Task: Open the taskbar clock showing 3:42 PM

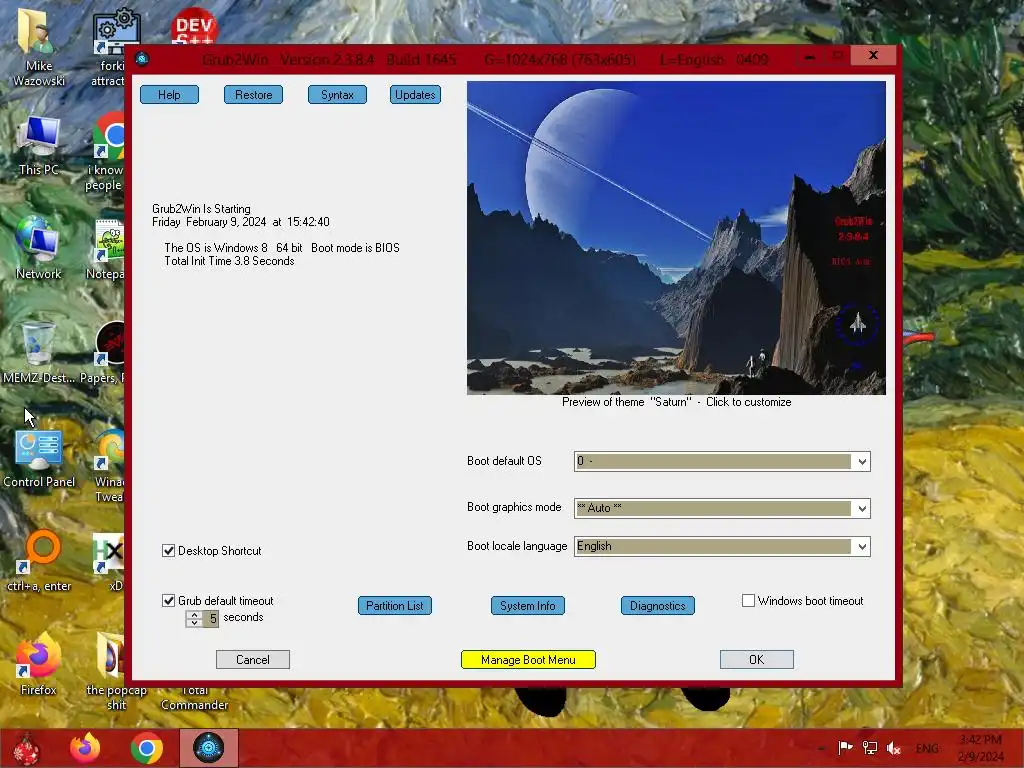Action: point(981,748)
